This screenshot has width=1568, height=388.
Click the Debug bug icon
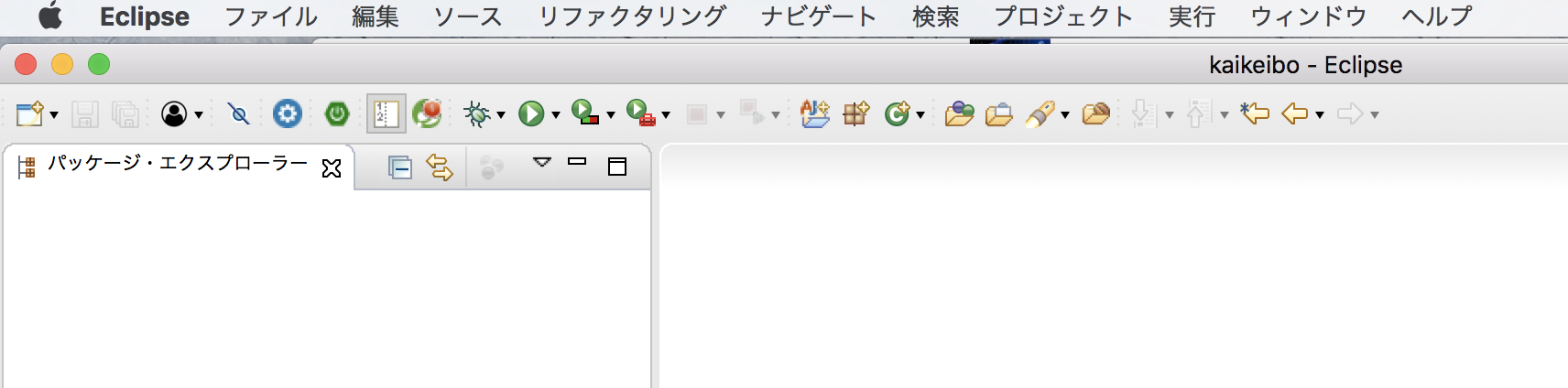click(476, 113)
